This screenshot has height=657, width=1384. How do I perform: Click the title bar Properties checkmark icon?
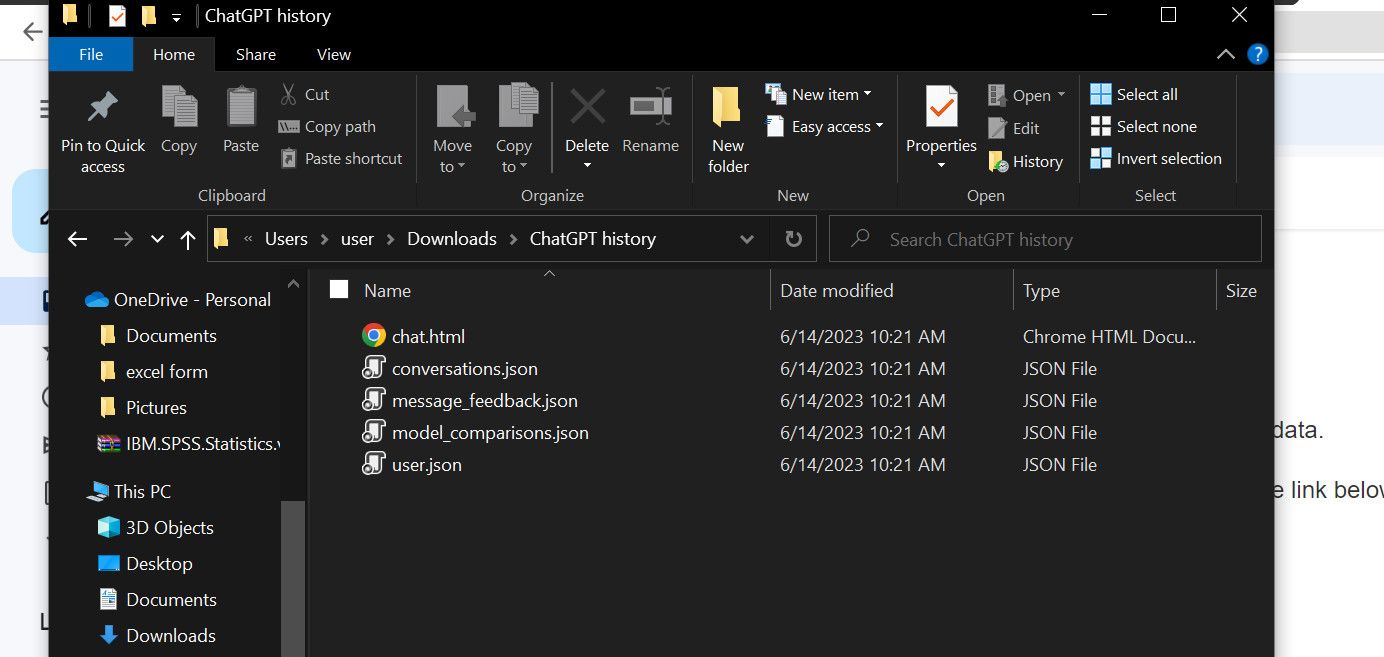(x=117, y=16)
